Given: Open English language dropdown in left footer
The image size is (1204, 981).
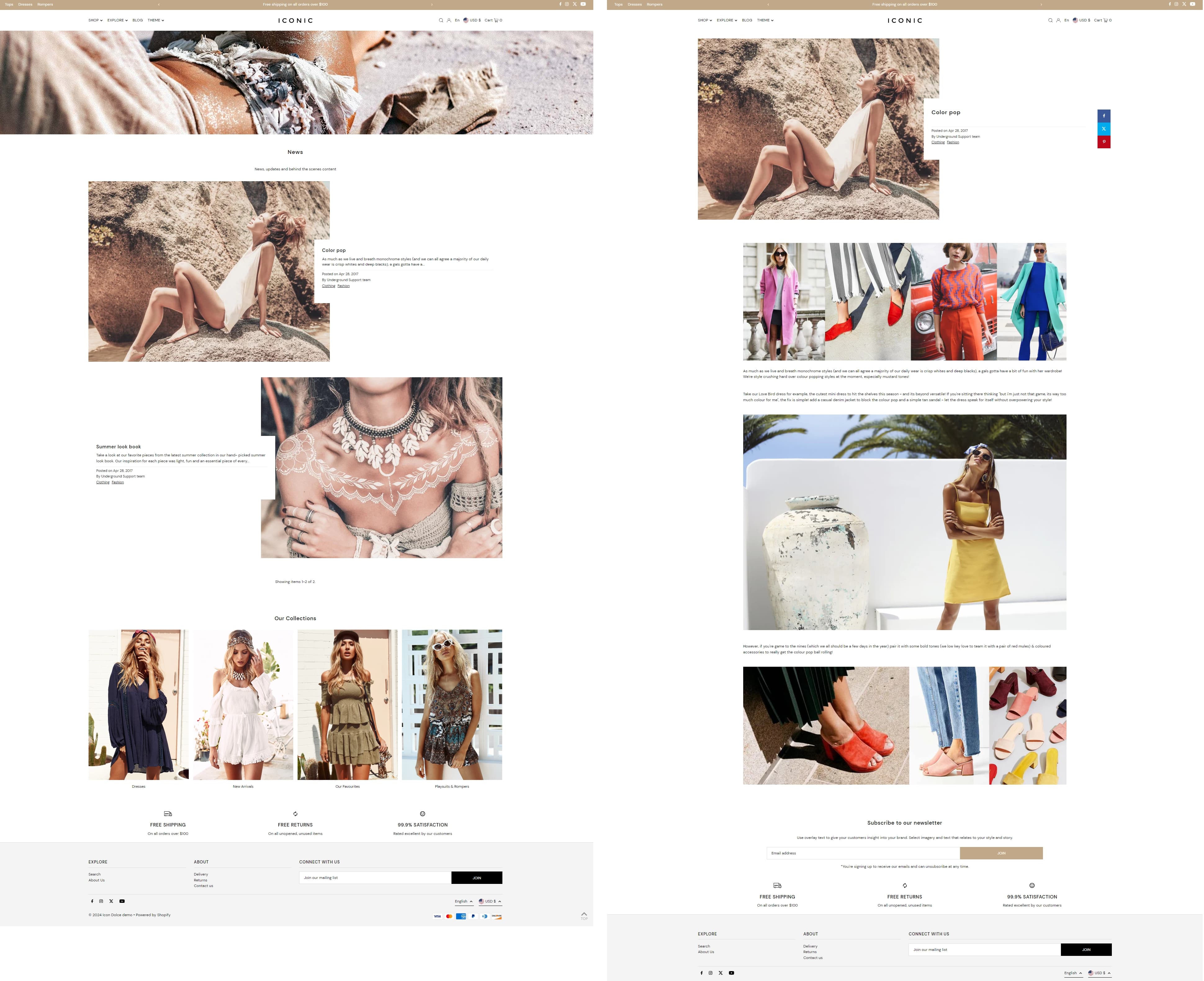Looking at the screenshot, I should click(x=464, y=901).
